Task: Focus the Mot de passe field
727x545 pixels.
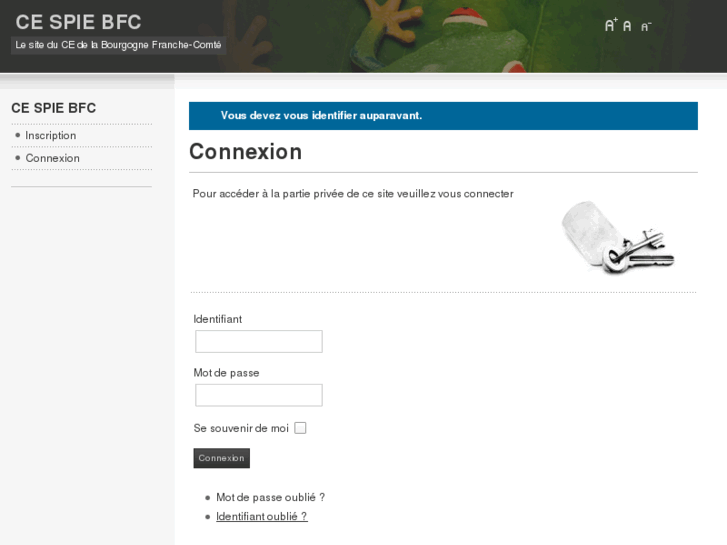Action: 259,395
